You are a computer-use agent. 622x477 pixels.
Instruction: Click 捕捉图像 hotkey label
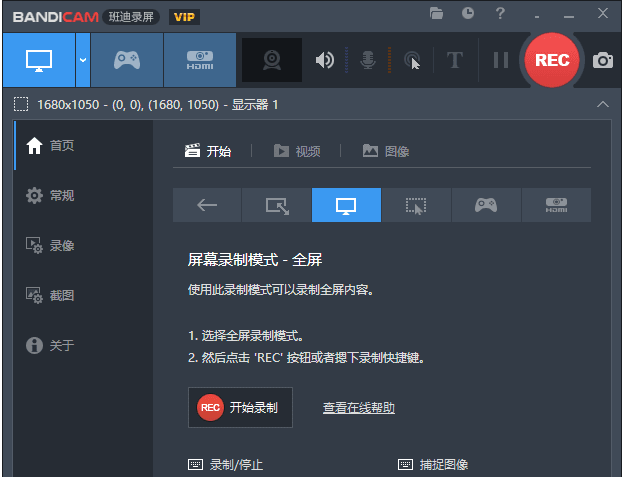coord(444,464)
